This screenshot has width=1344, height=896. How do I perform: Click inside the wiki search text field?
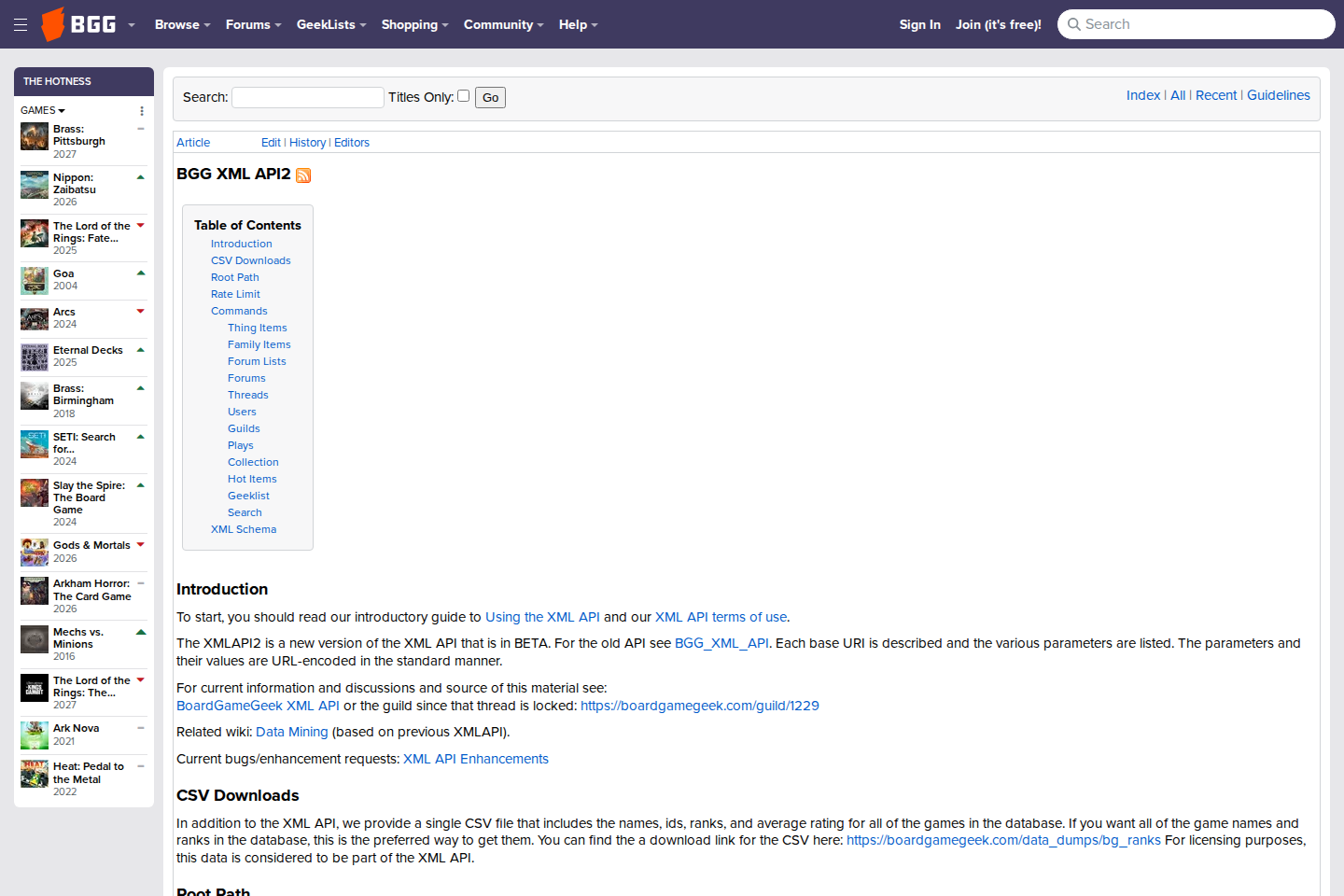[308, 97]
